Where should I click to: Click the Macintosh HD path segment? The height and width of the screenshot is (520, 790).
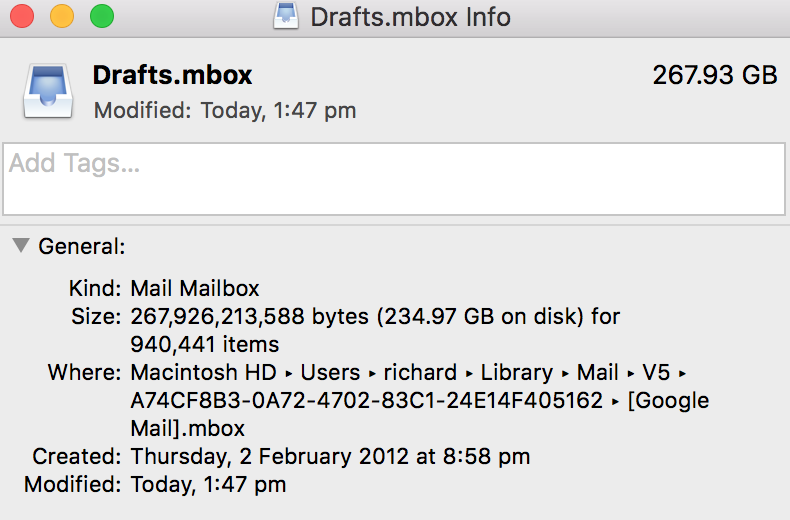[x=205, y=373]
